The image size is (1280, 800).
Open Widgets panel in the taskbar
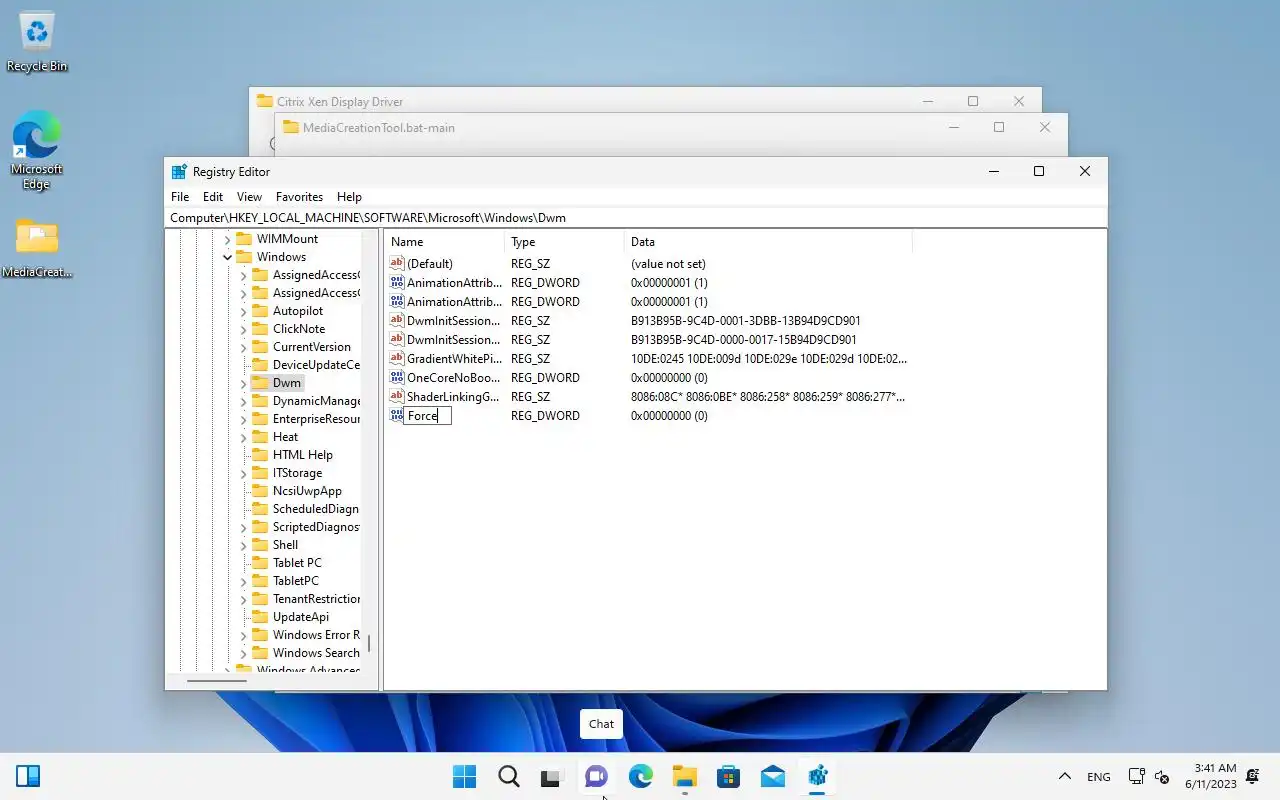28,777
